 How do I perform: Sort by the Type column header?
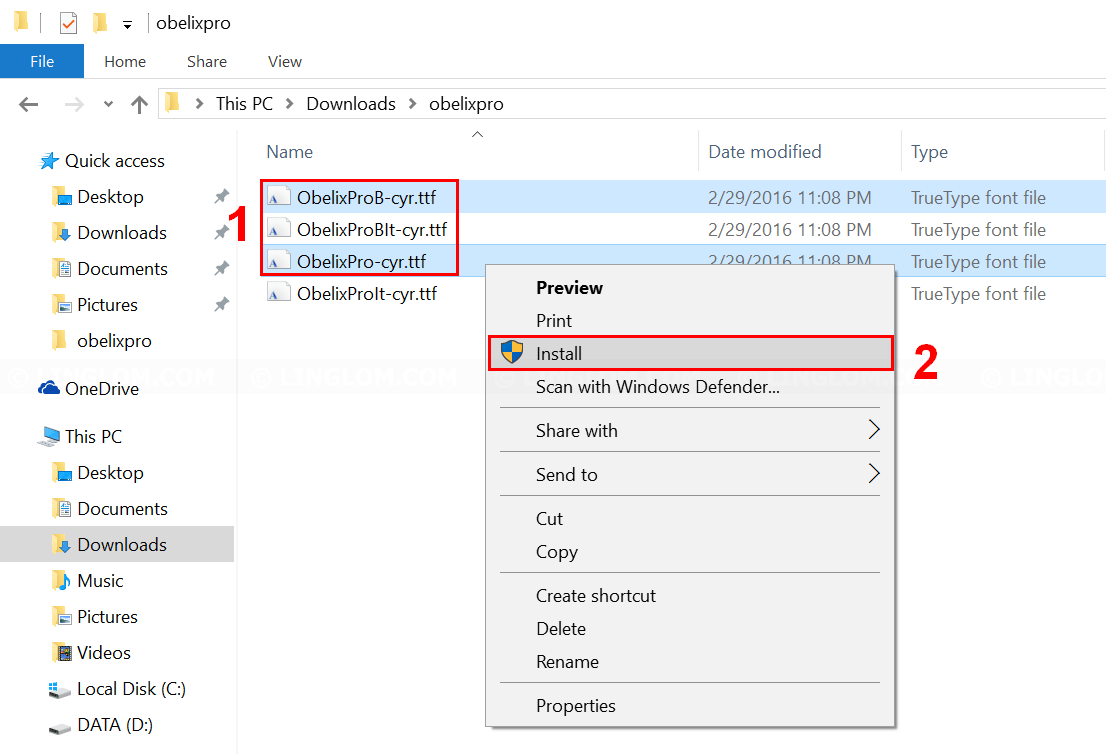(929, 152)
